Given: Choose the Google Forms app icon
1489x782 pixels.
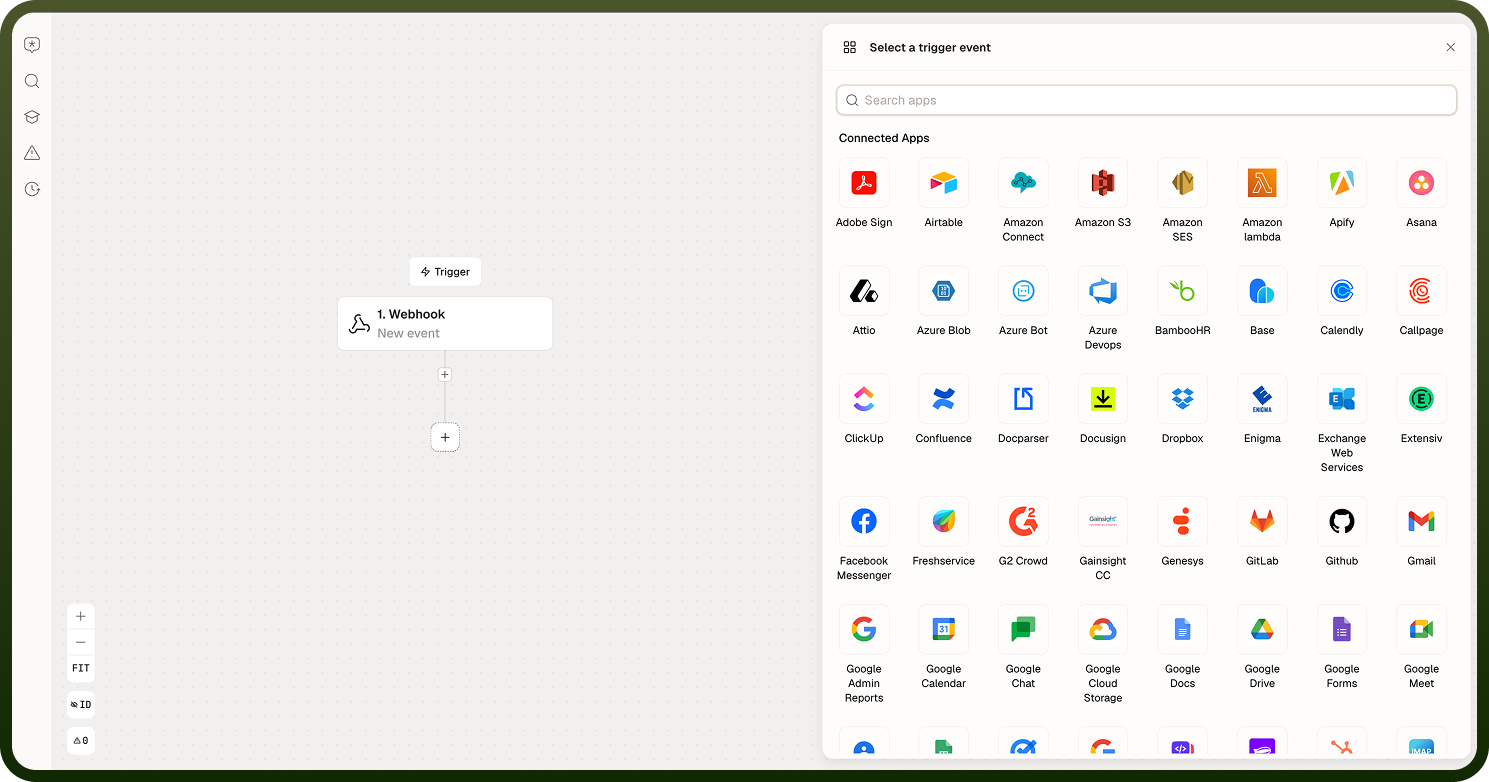Looking at the screenshot, I should (x=1342, y=630).
